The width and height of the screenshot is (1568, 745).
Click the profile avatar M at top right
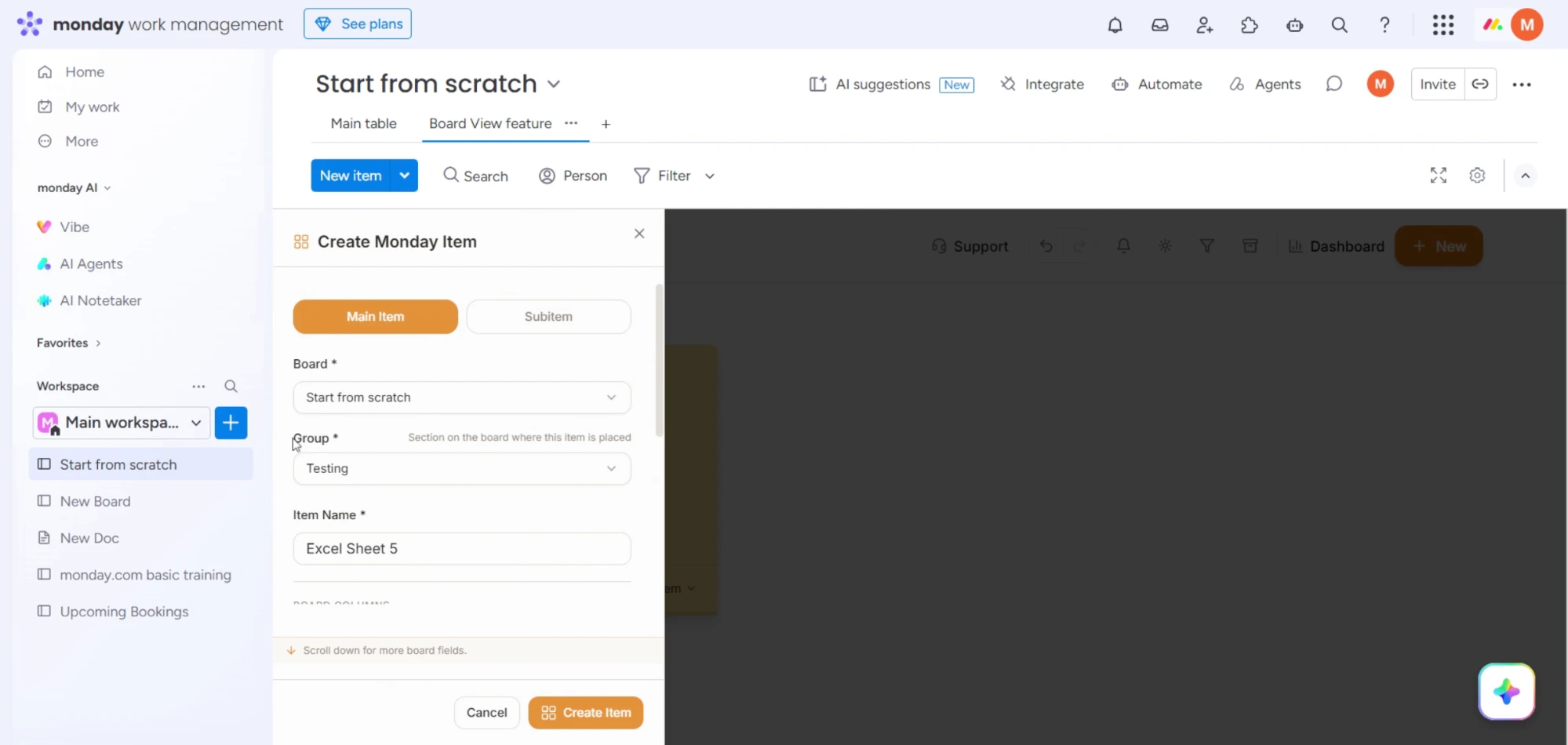1526,25
